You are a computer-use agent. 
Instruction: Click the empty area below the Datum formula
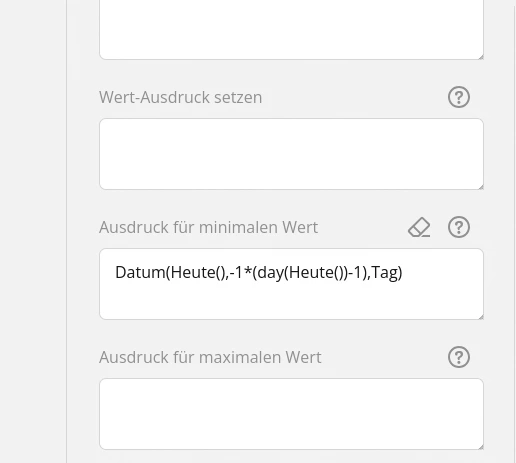pyautogui.click(x=291, y=302)
